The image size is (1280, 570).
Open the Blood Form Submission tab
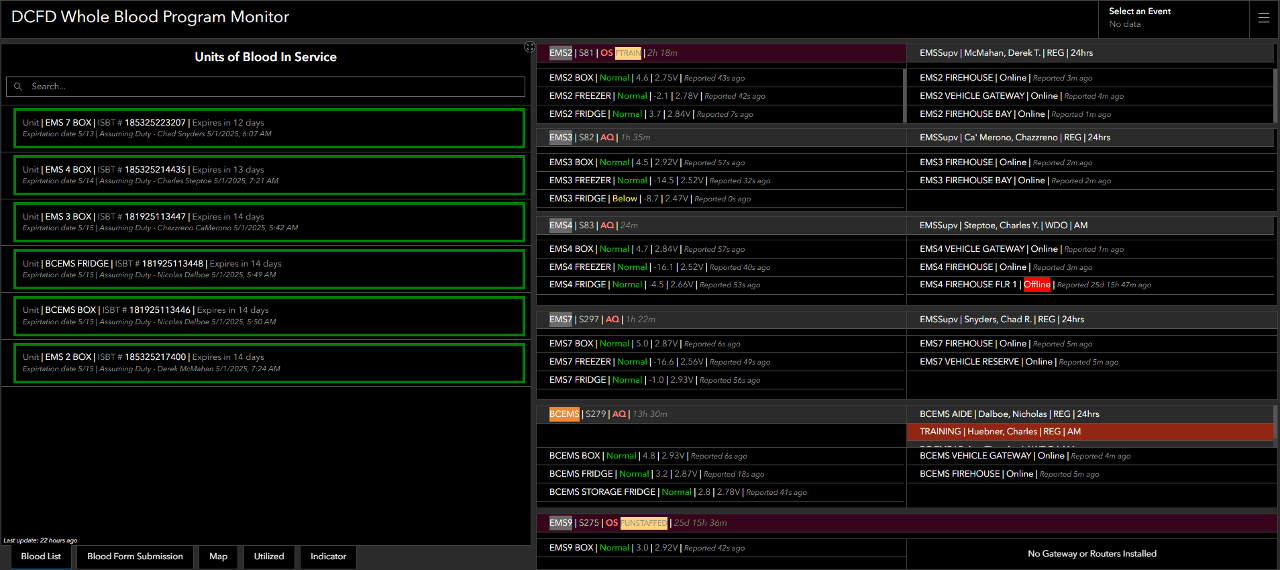135,556
